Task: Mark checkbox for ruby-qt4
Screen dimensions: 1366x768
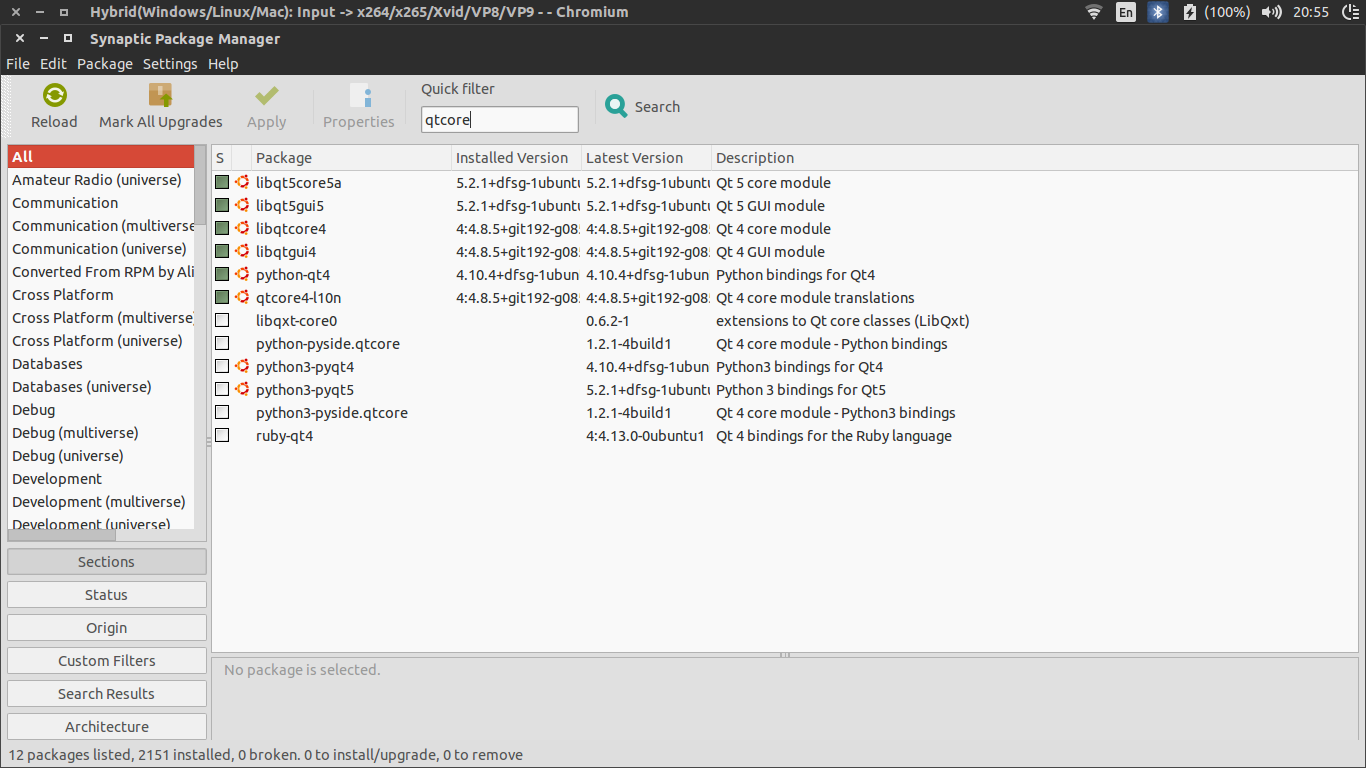Action: click(222, 436)
